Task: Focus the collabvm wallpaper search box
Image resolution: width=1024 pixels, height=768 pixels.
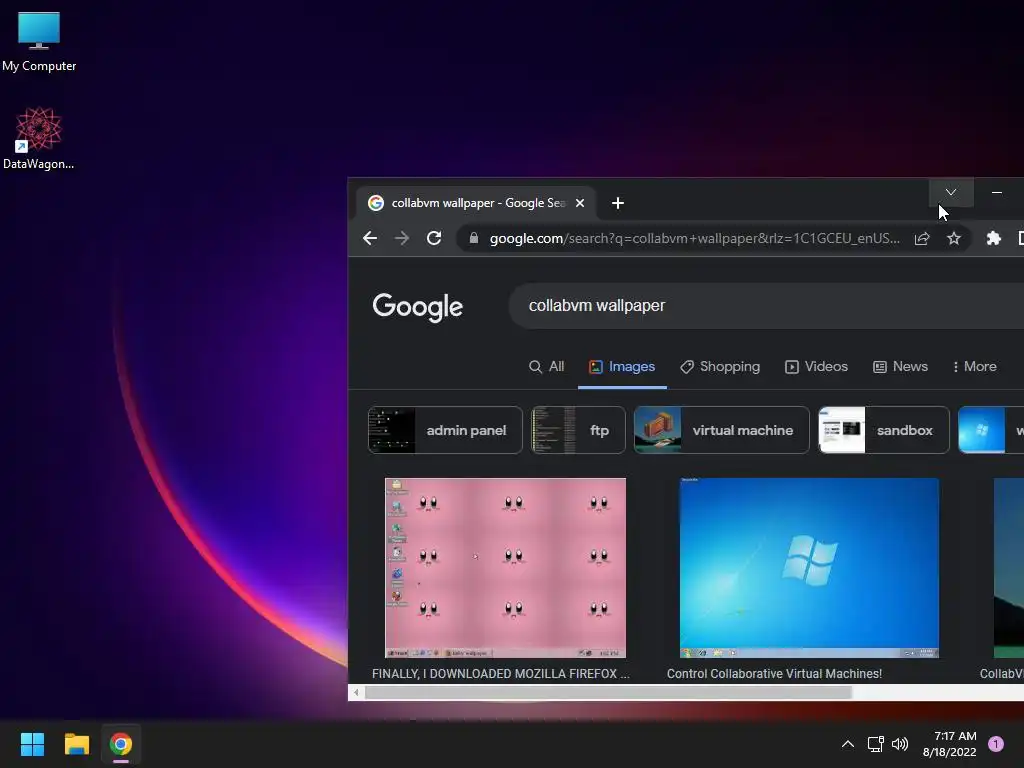Action: tap(766, 306)
